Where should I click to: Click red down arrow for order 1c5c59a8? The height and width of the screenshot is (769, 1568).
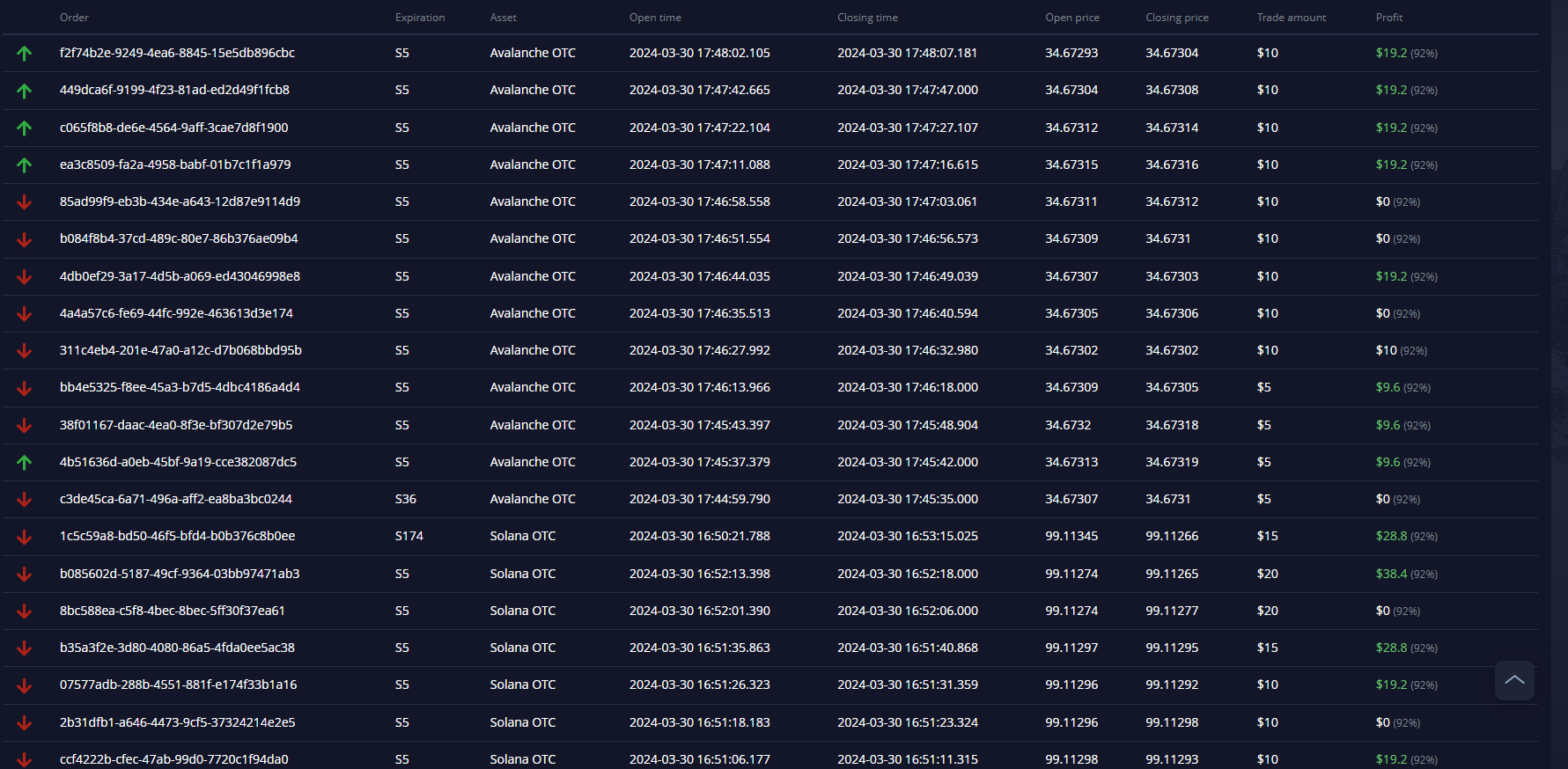pyautogui.click(x=25, y=537)
